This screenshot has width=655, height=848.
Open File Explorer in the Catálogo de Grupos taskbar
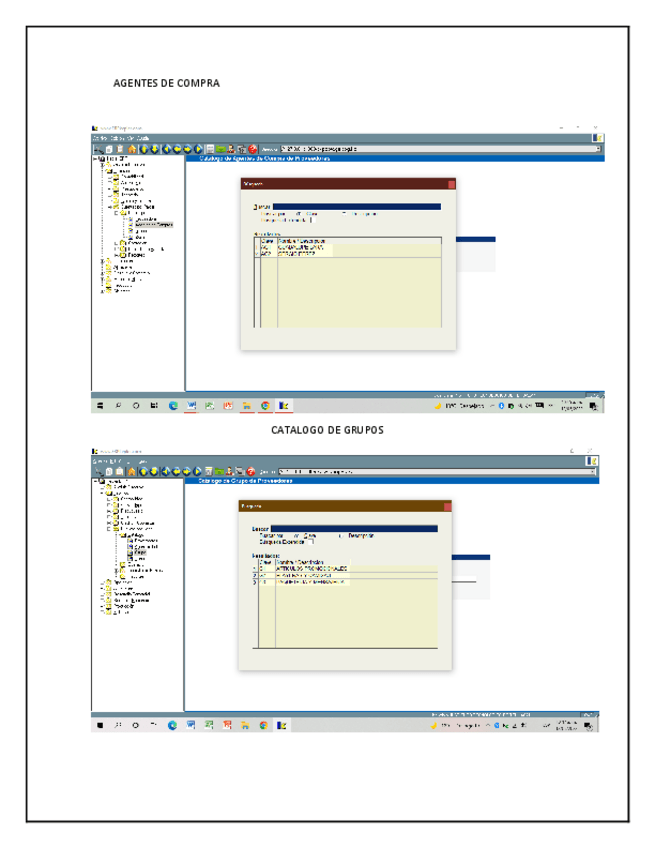pyautogui.click(x=246, y=725)
